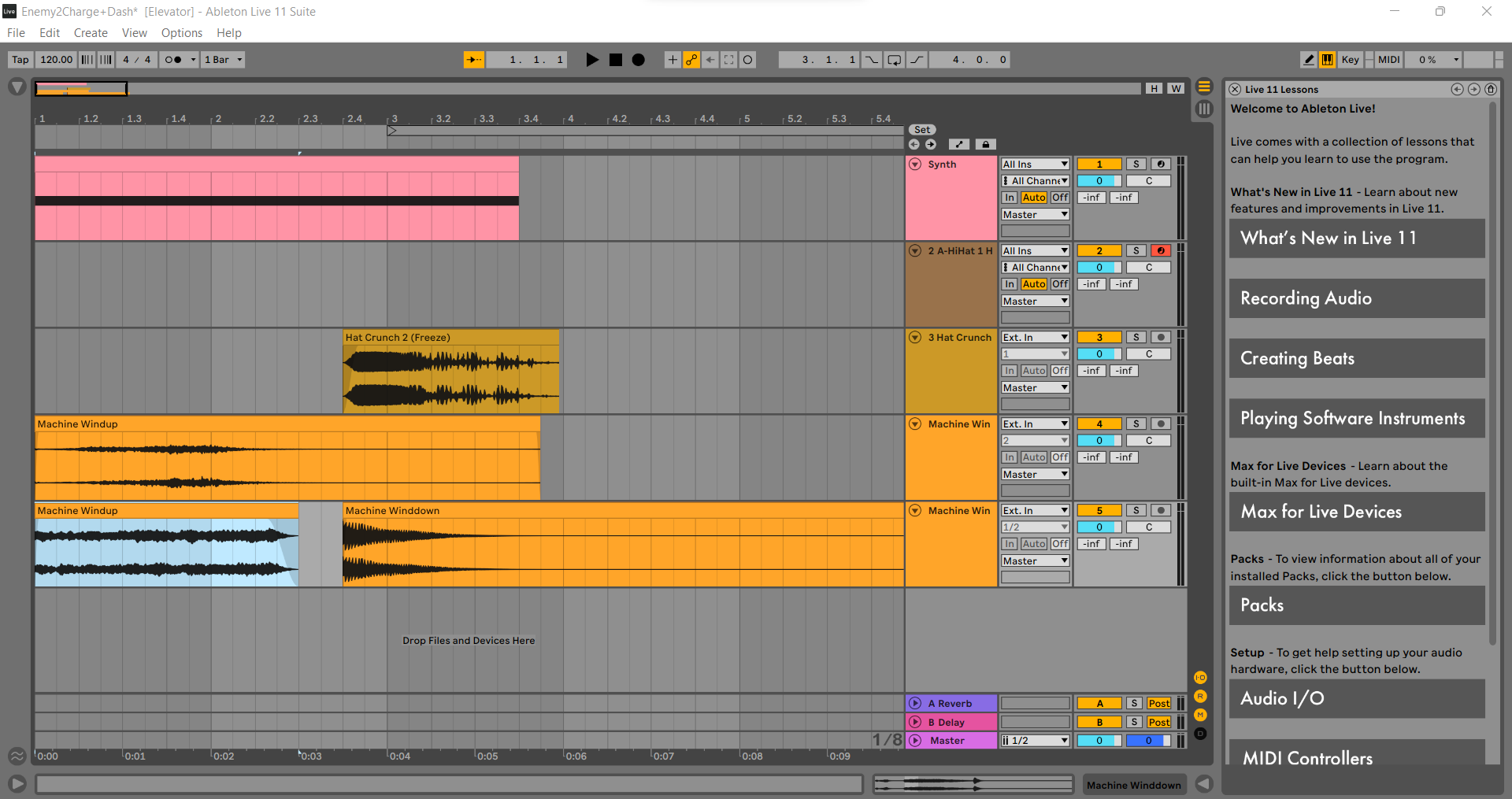Open the Help menu
The width and height of the screenshot is (1512, 799).
click(x=229, y=33)
